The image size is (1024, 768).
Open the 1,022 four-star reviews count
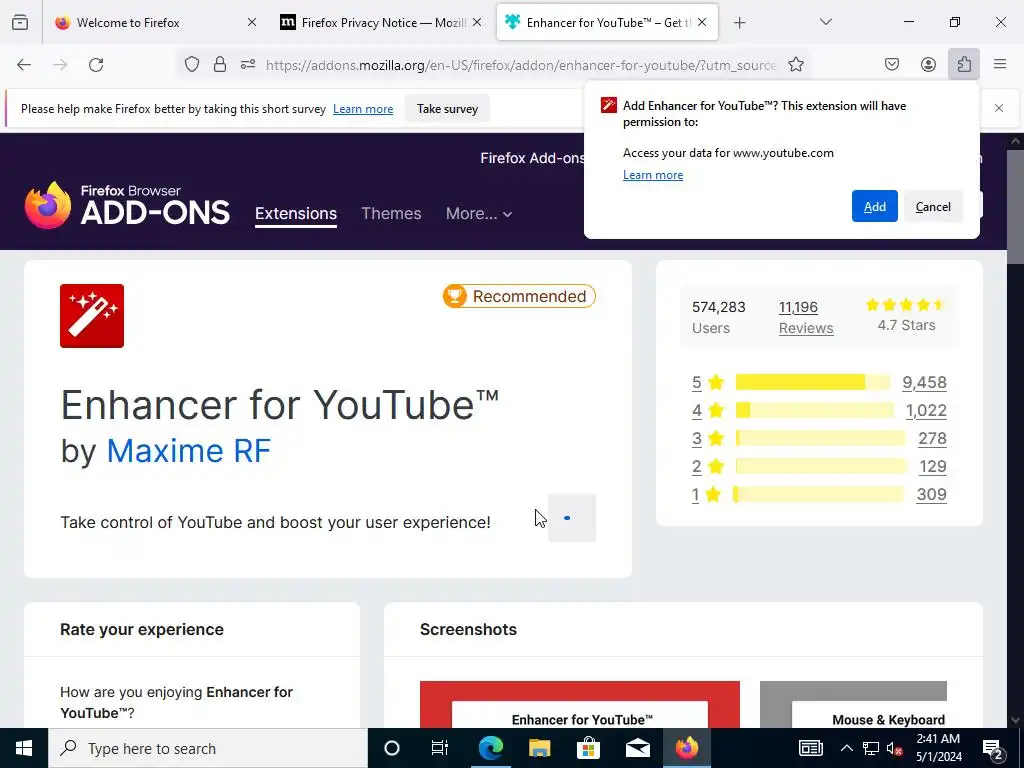point(926,410)
